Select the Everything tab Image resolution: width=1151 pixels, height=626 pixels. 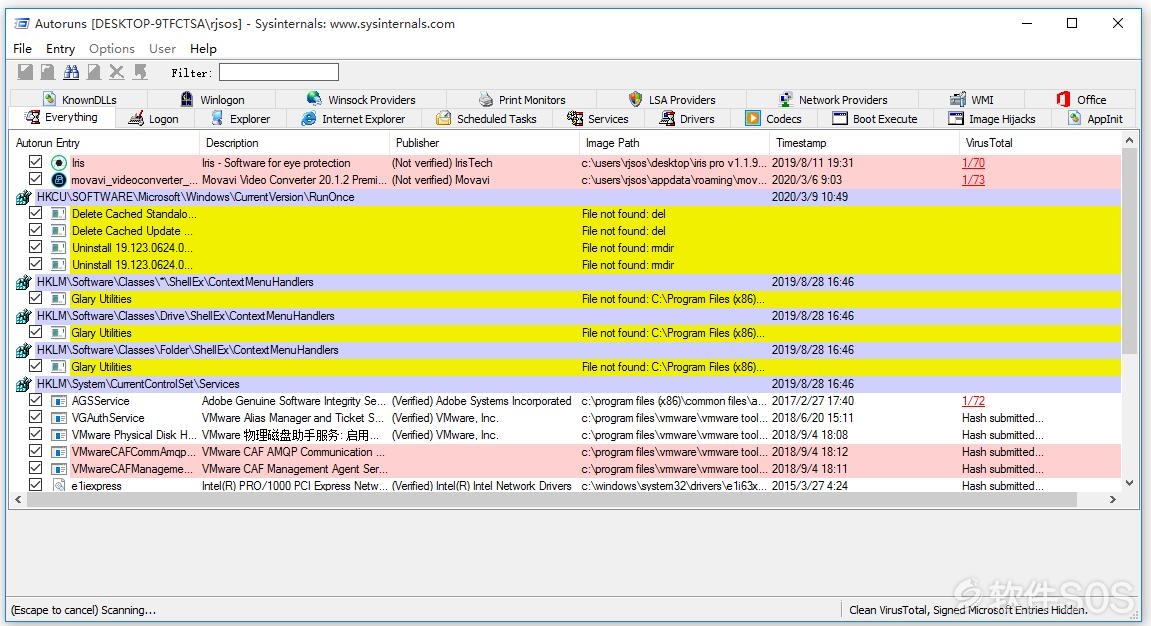pyautogui.click(x=62, y=117)
